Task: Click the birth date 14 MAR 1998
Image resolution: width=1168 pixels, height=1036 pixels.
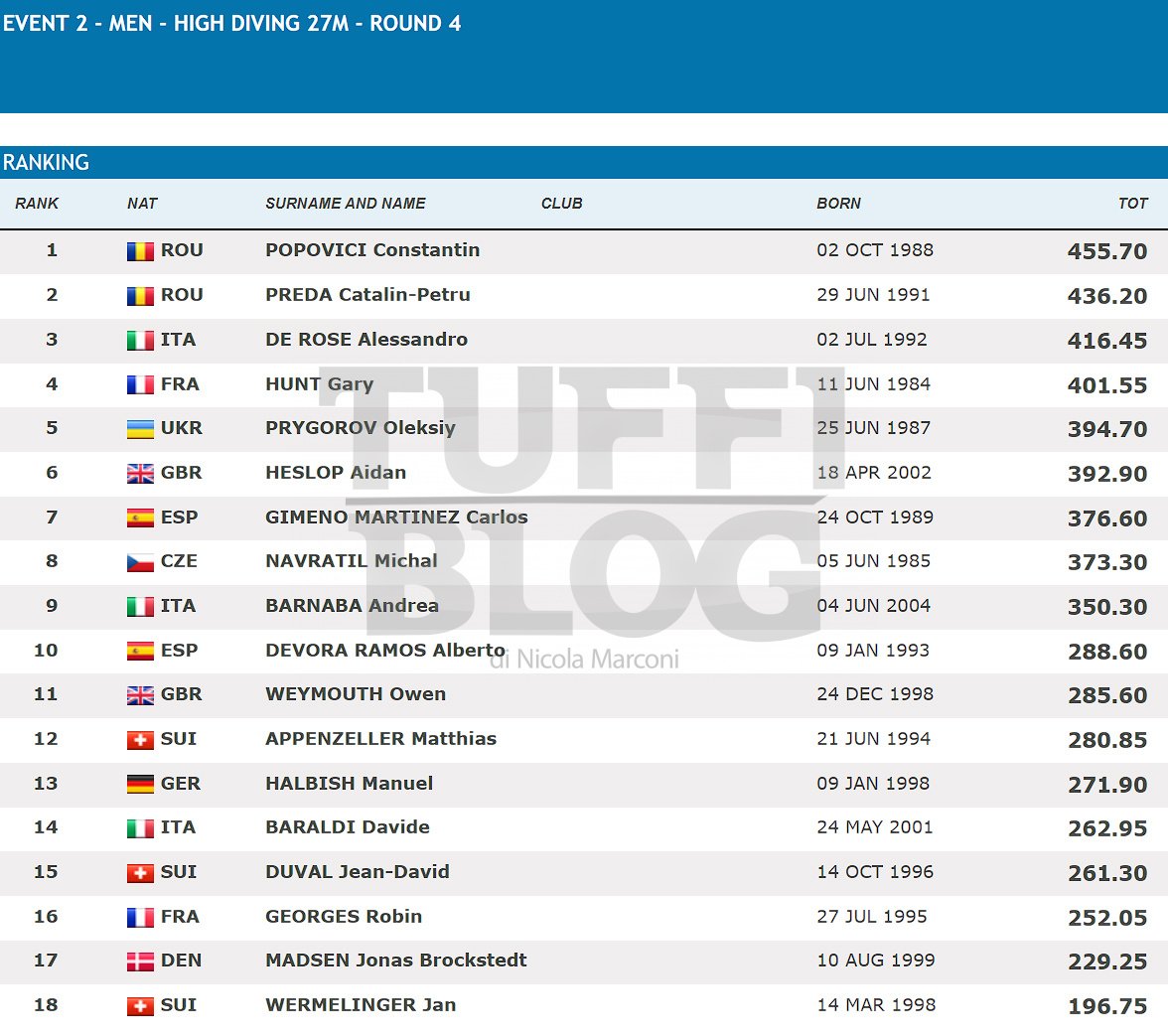Action: click(x=877, y=1005)
